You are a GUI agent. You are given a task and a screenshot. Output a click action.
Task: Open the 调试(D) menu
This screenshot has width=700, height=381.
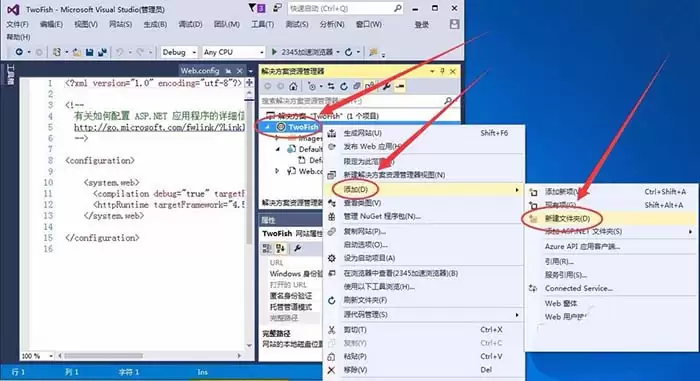click(x=190, y=24)
